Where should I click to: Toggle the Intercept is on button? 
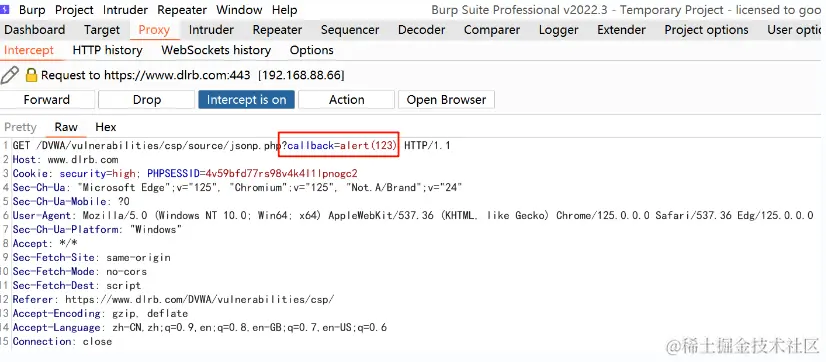[x=247, y=100]
